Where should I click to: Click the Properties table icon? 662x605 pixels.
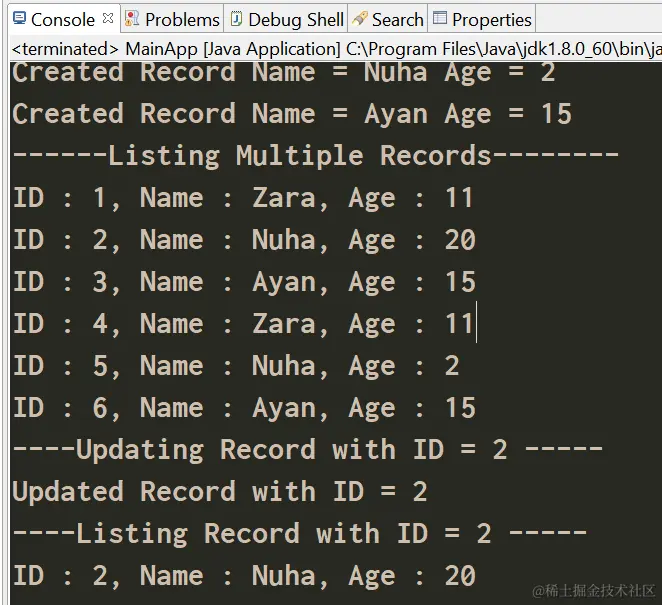(x=440, y=18)
